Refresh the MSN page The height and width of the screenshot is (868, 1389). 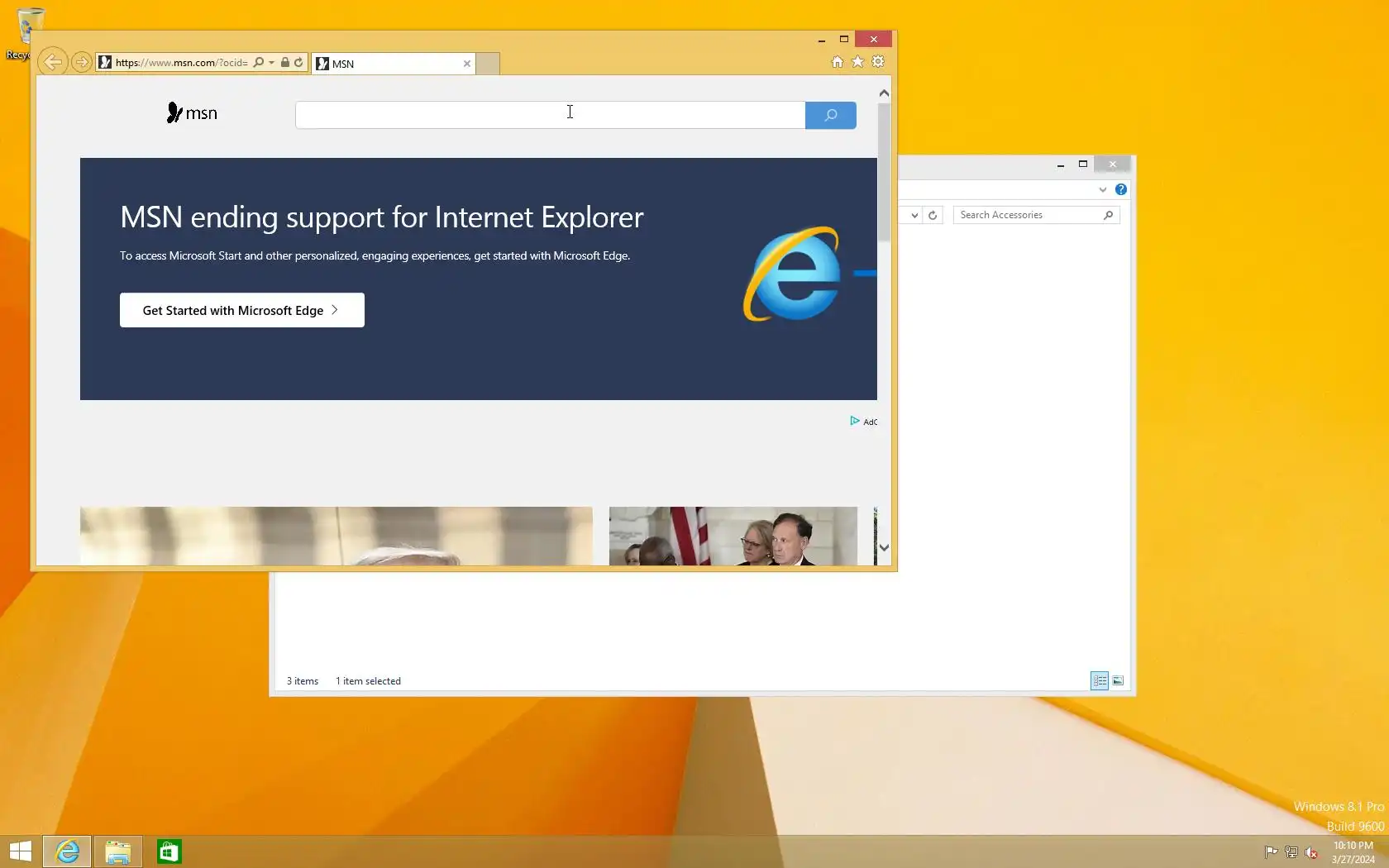pos(298,62)
